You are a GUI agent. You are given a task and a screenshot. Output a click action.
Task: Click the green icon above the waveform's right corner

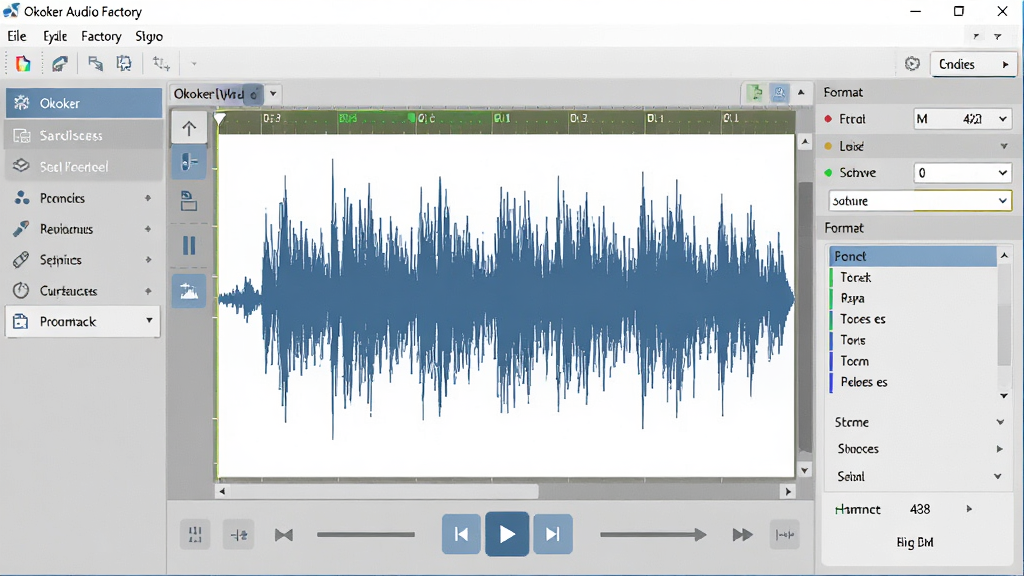tap(756, 93)
